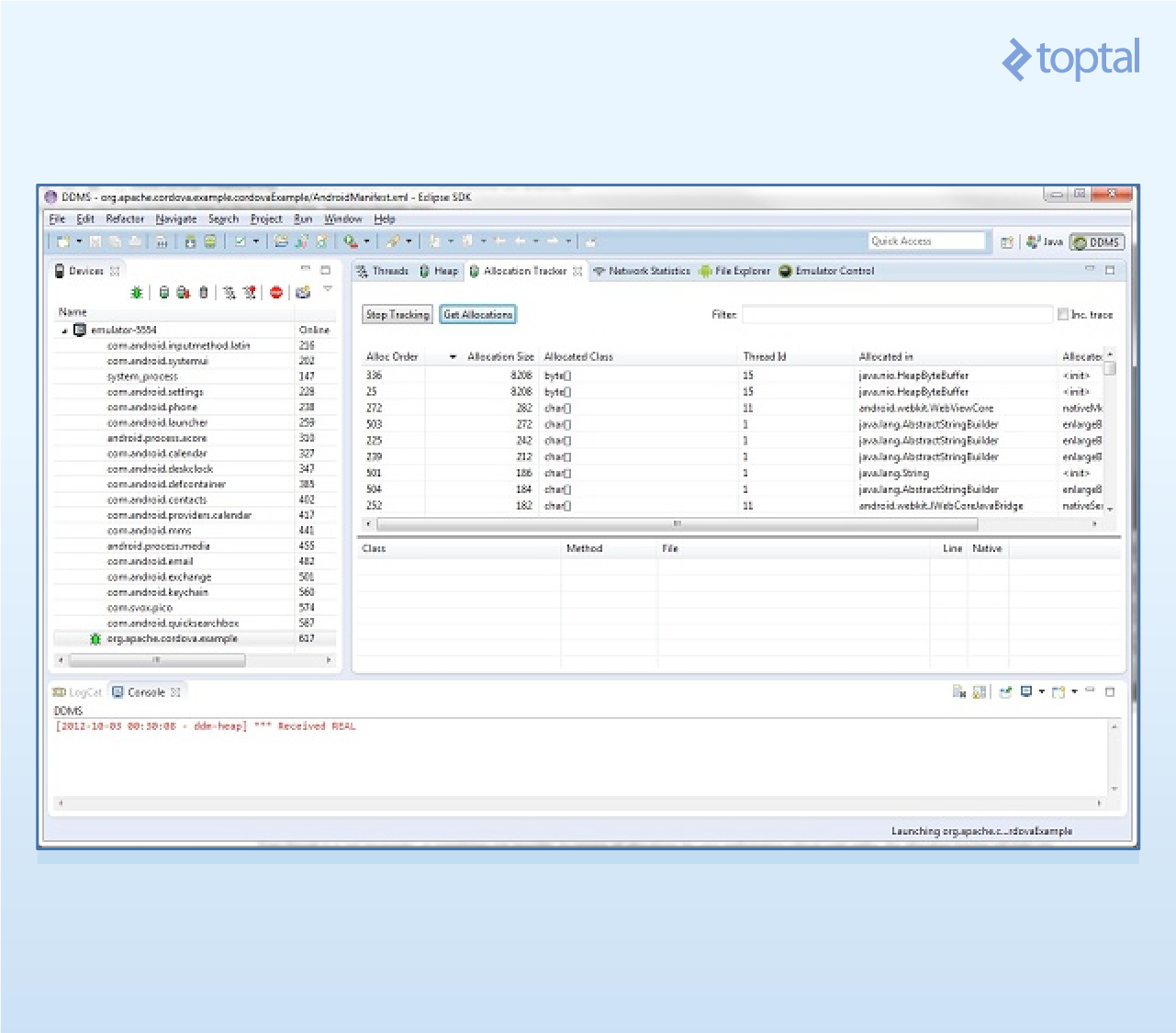
Task: Debug the selected process in Devices toolbar
Action: [x=136, y=292]
